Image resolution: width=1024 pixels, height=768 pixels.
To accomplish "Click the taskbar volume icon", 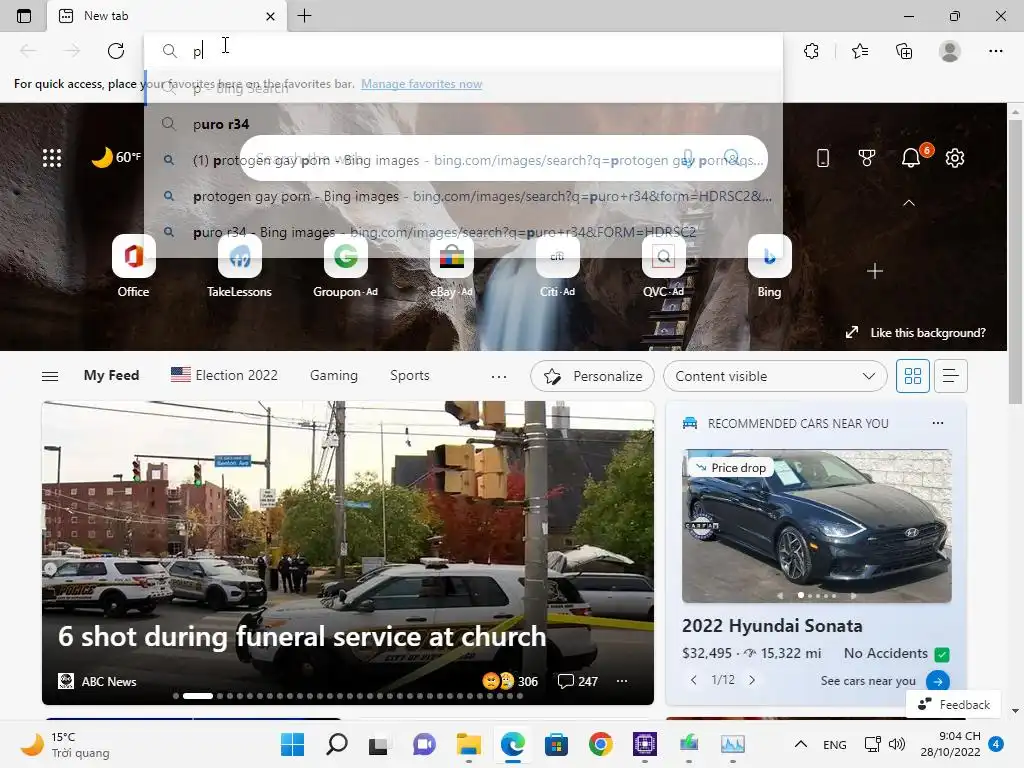I will [897, 744].
